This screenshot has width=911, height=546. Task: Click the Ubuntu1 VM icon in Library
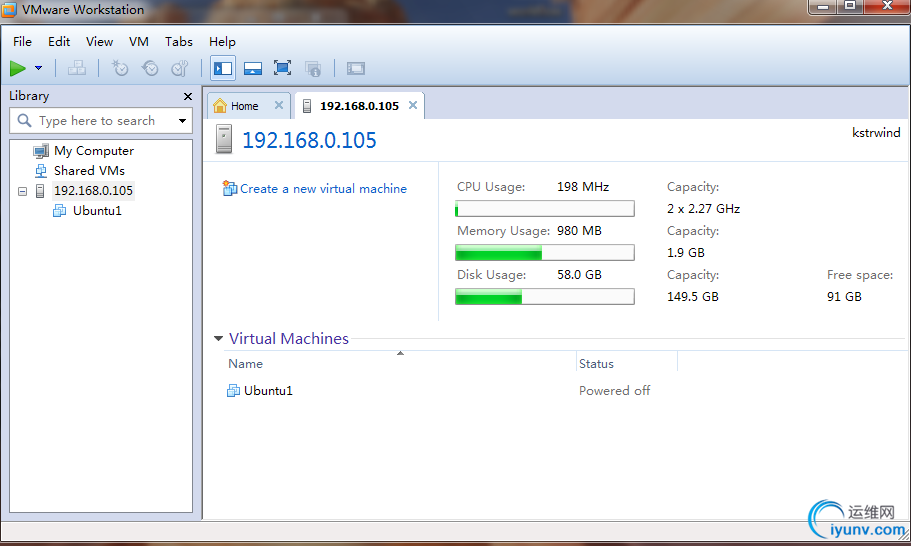point(59,211)
